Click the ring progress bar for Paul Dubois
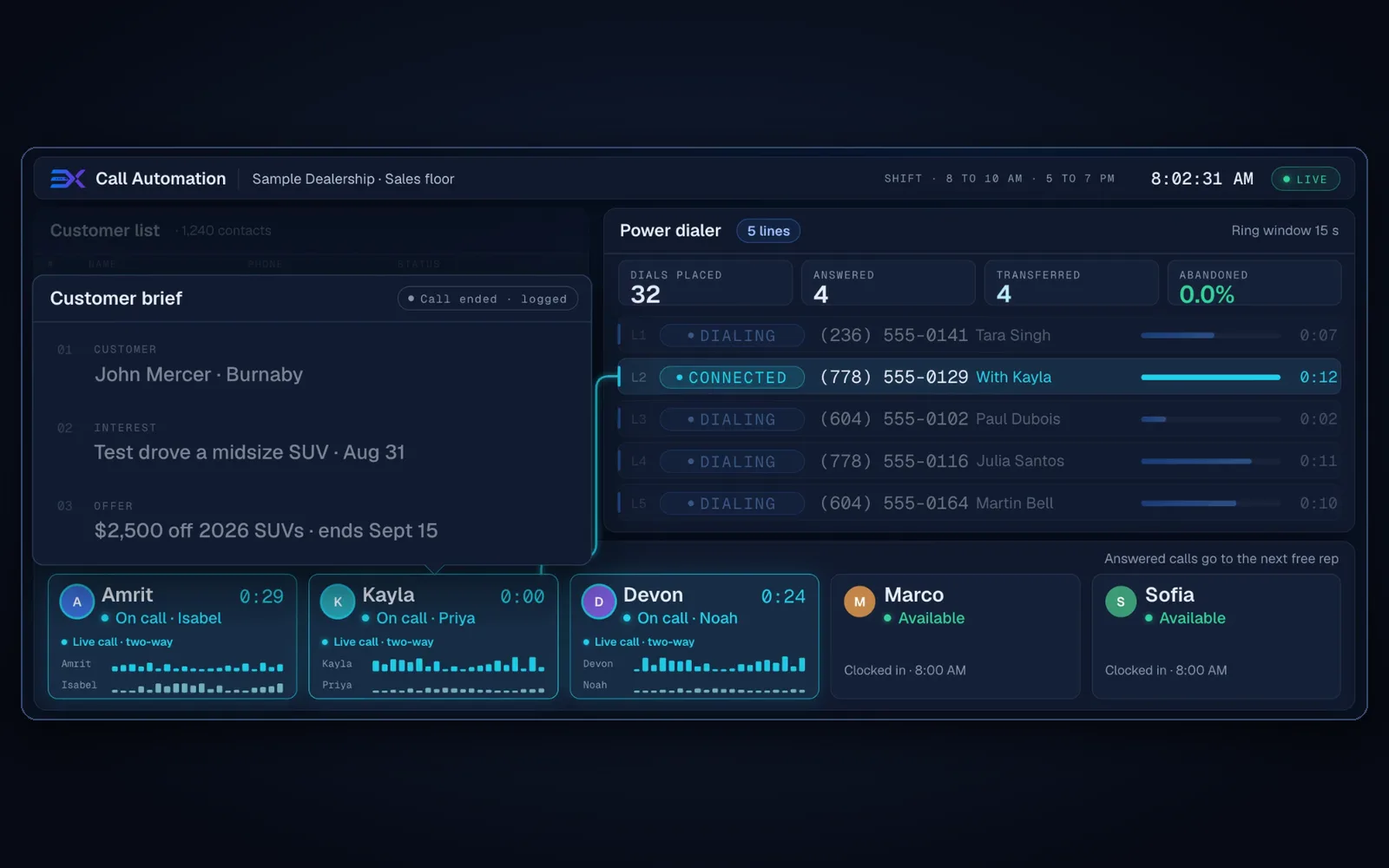 pyautogui.click(x=1210, y=419)
